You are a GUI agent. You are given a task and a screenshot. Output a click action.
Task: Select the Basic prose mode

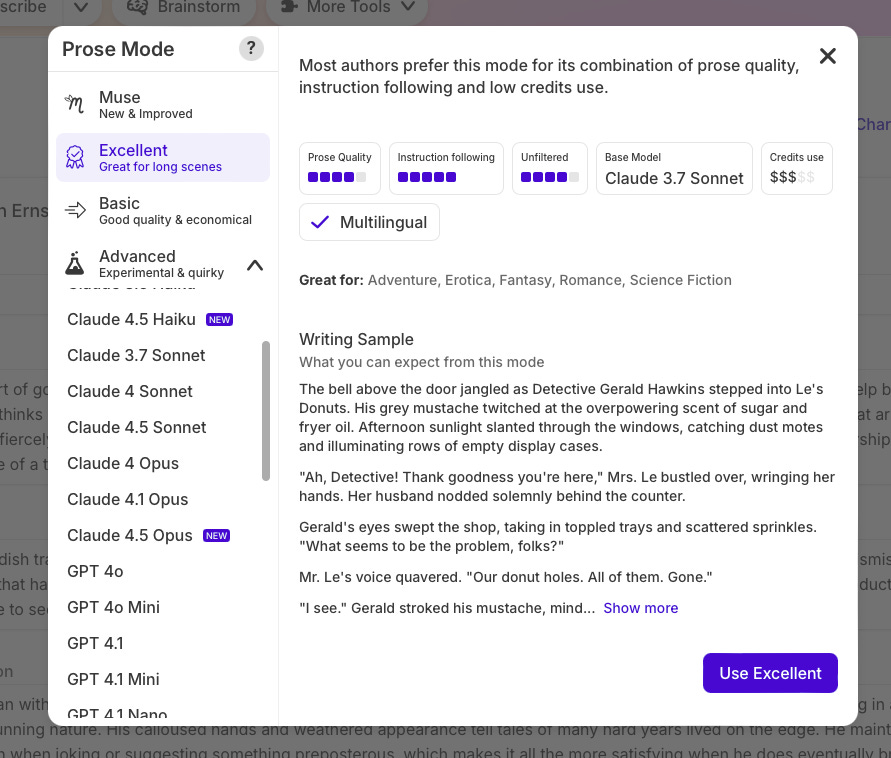[x=163, y=211]
